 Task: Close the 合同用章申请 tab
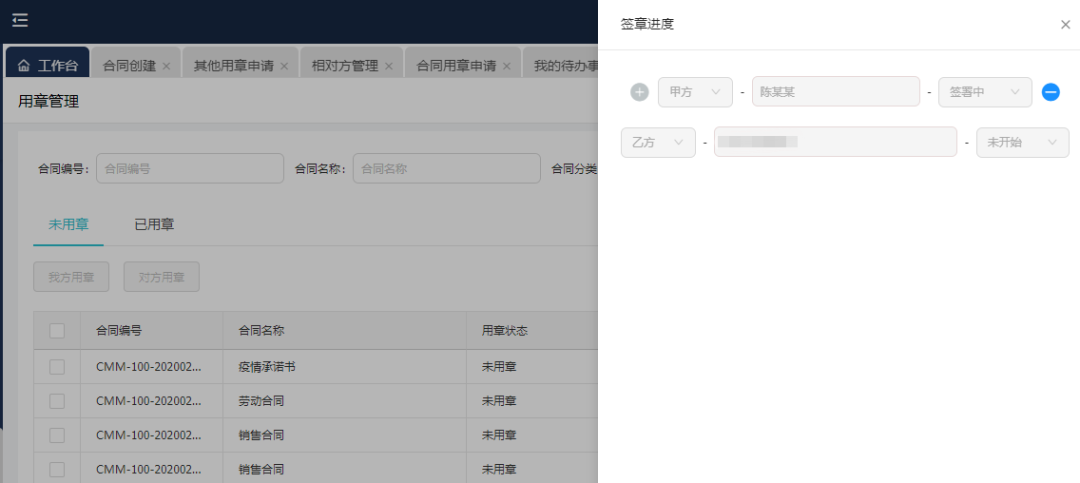[507, 67]
